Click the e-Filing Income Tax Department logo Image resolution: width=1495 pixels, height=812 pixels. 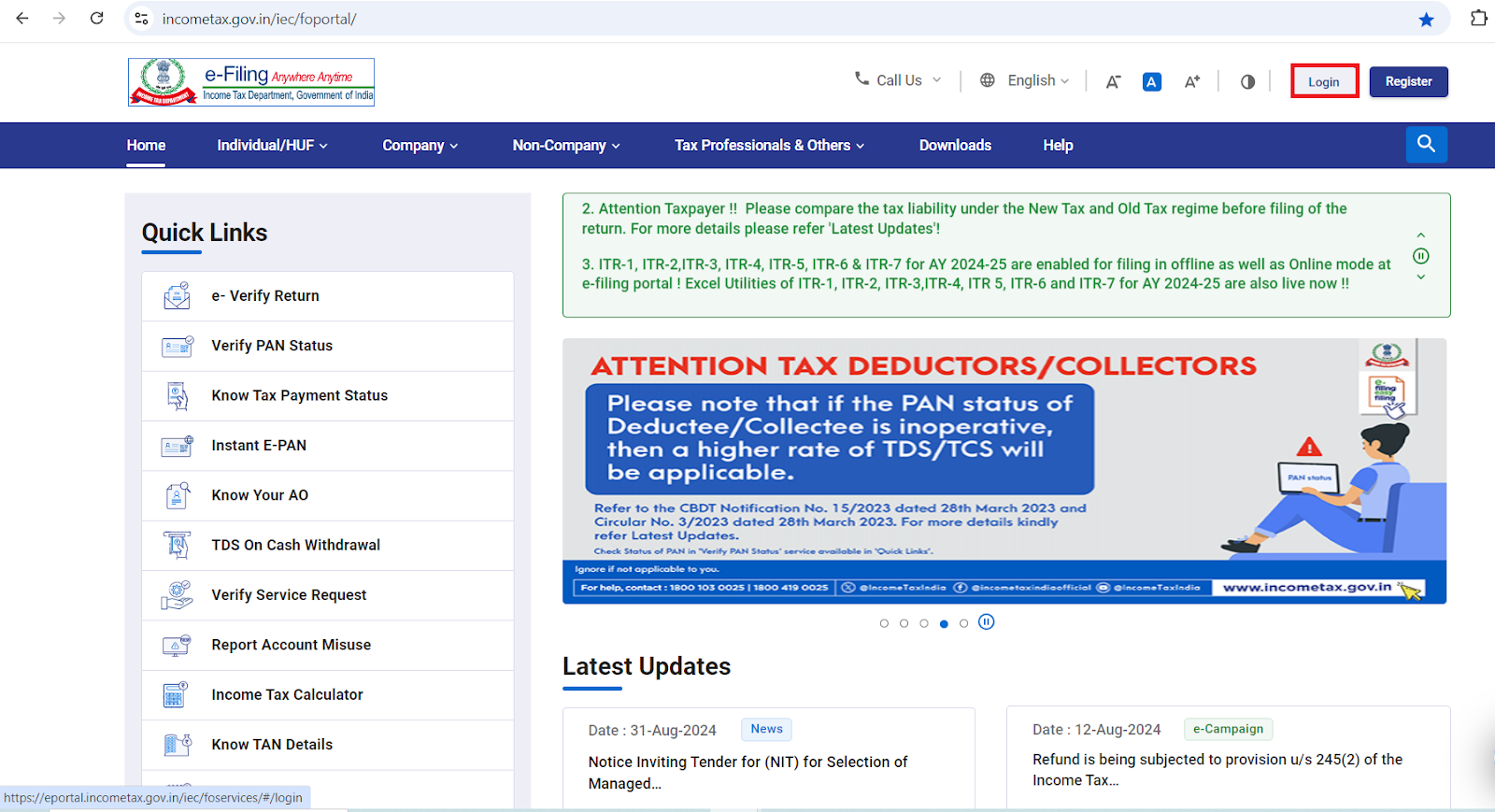tap(251, 82)
